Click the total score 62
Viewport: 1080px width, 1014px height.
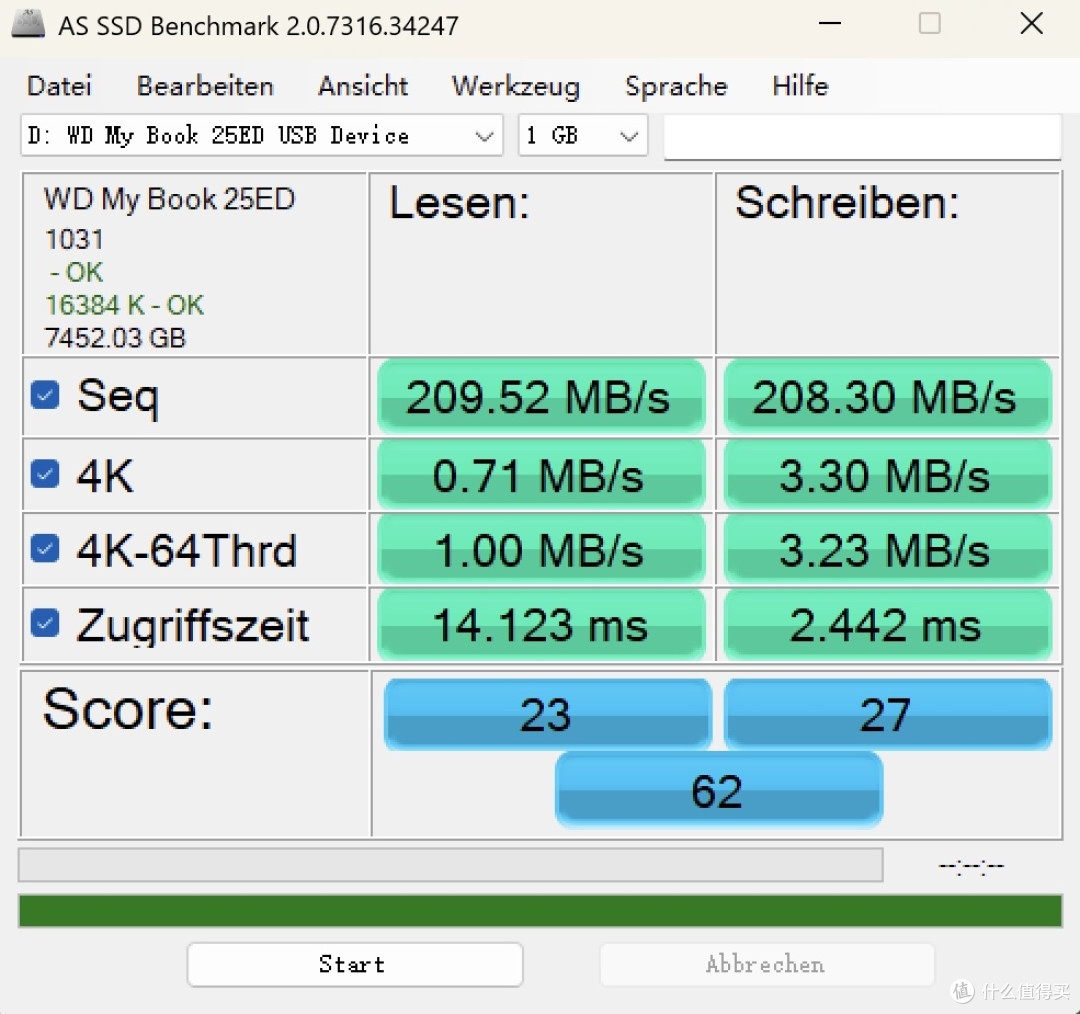point(718,789)
